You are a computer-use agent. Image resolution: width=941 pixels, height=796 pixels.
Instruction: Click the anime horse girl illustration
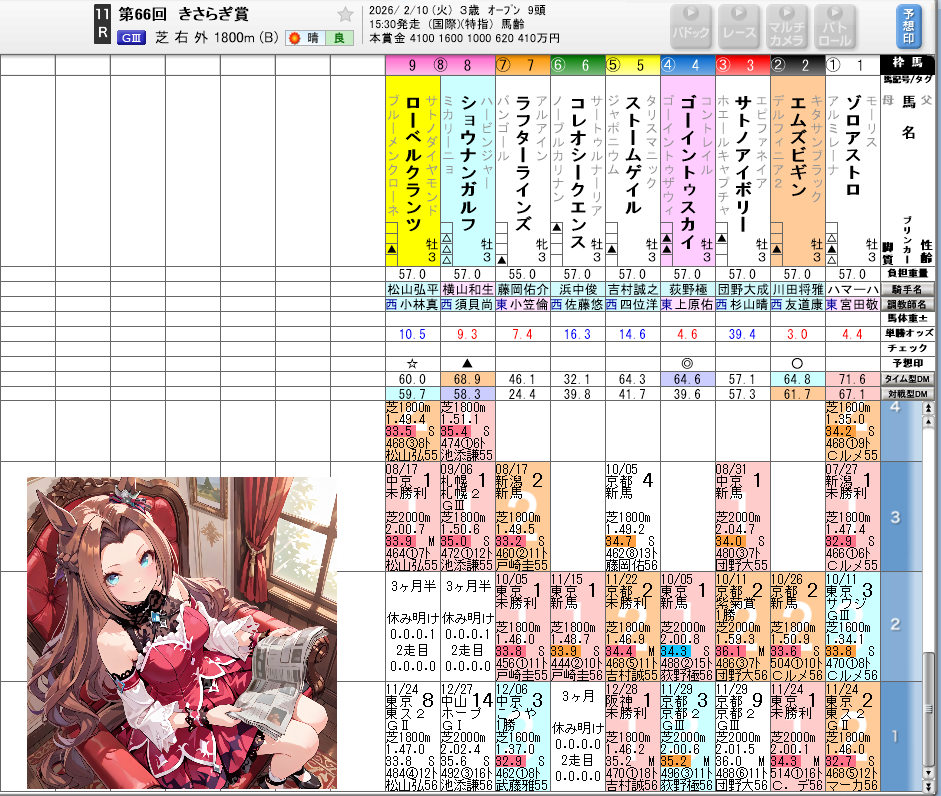pos(182,632)
